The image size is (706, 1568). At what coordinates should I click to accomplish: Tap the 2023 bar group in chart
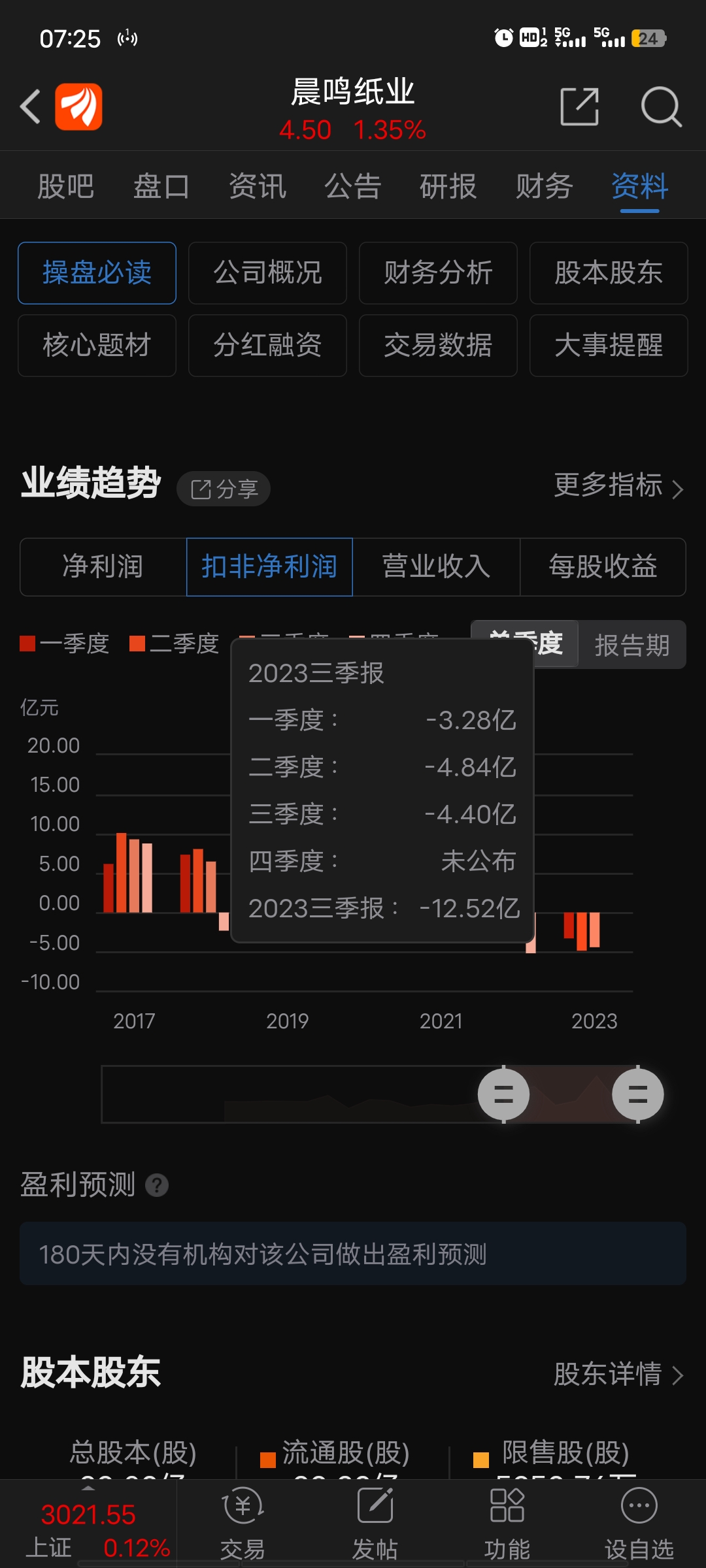582,931
